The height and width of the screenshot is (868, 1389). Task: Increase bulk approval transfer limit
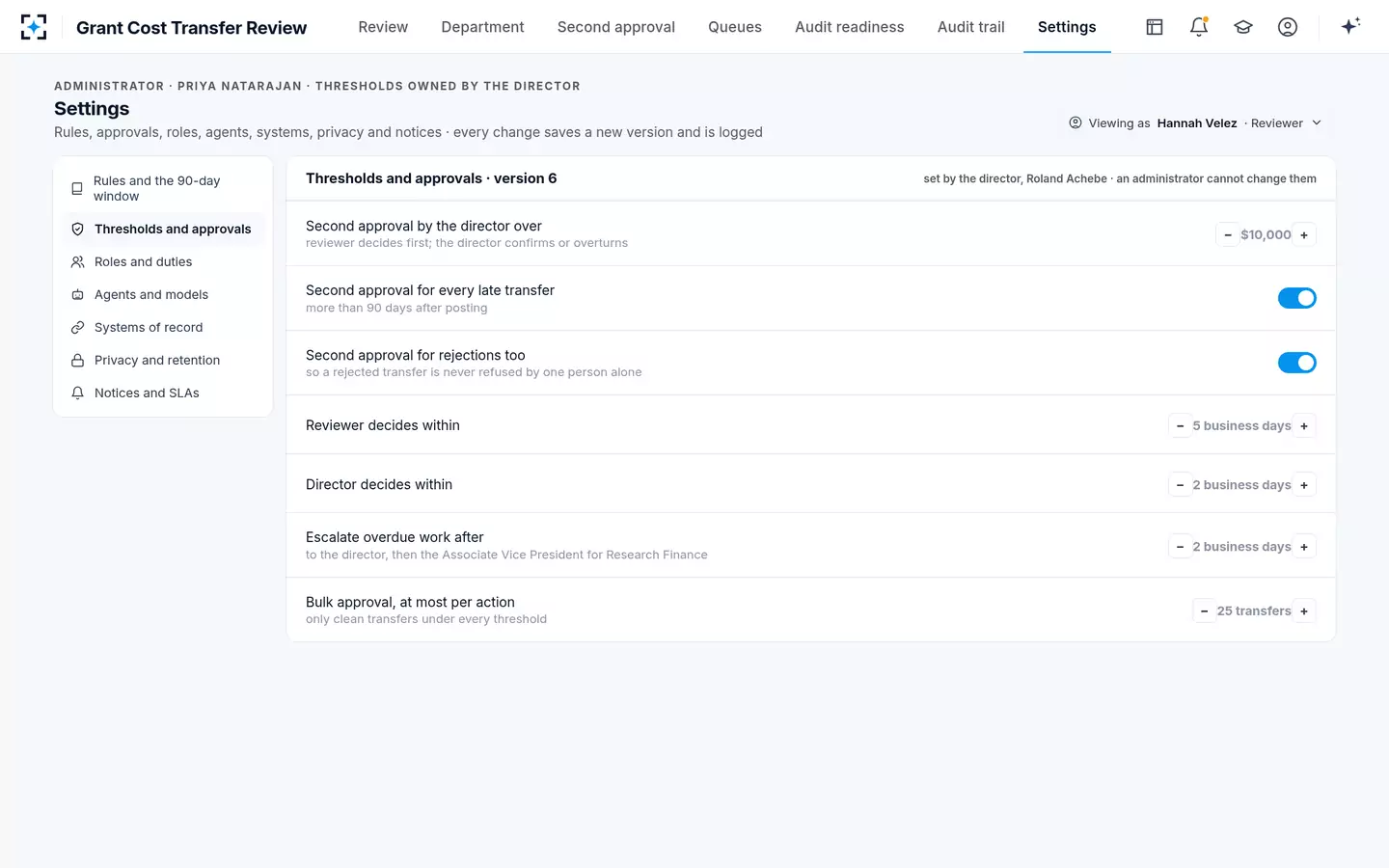click(1304, 610)
